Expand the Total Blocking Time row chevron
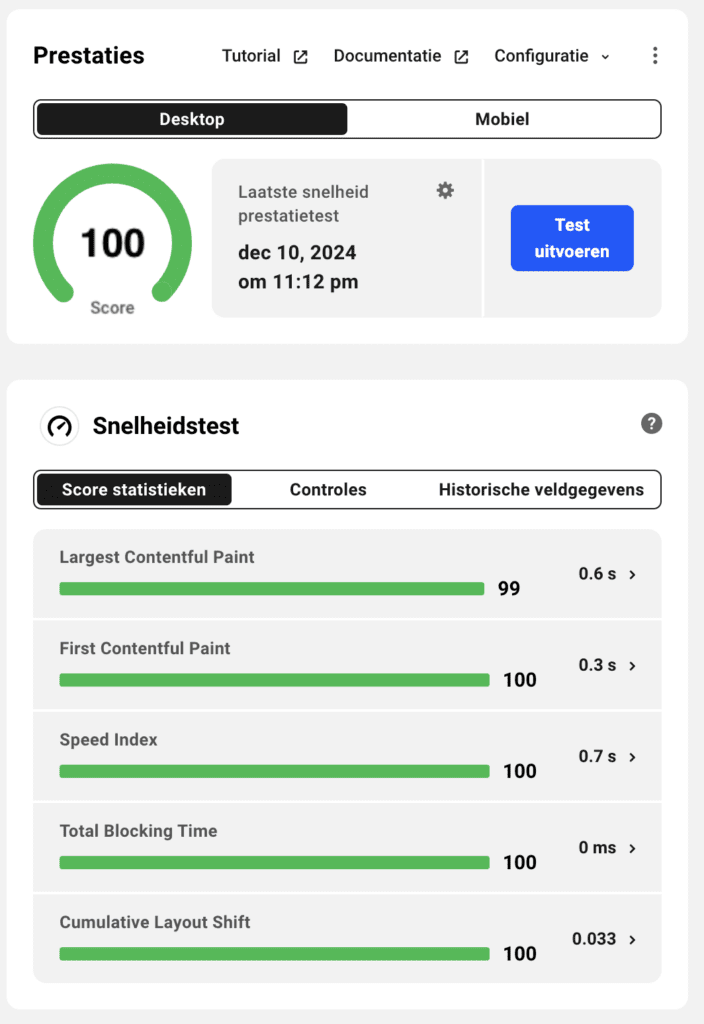 [x=632, y=848]
